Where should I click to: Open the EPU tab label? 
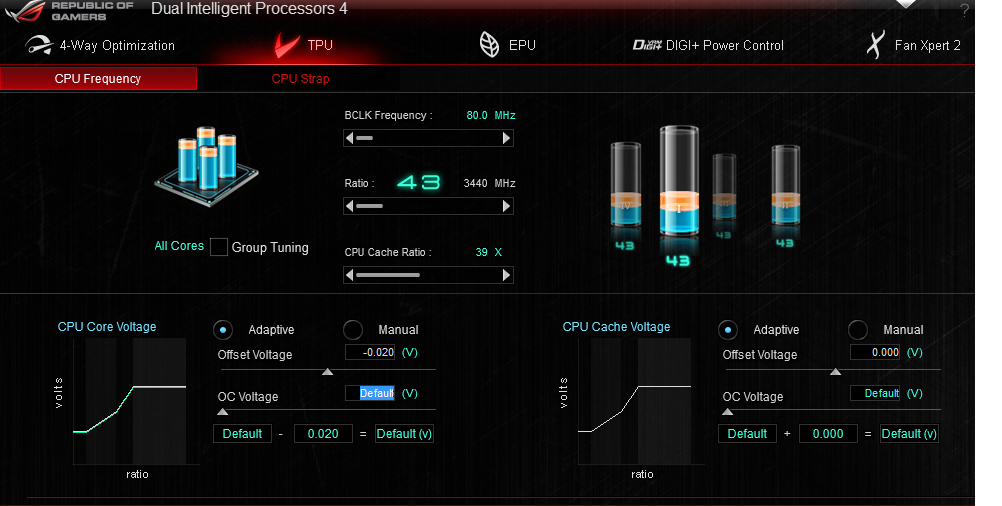tap(522, 45)
